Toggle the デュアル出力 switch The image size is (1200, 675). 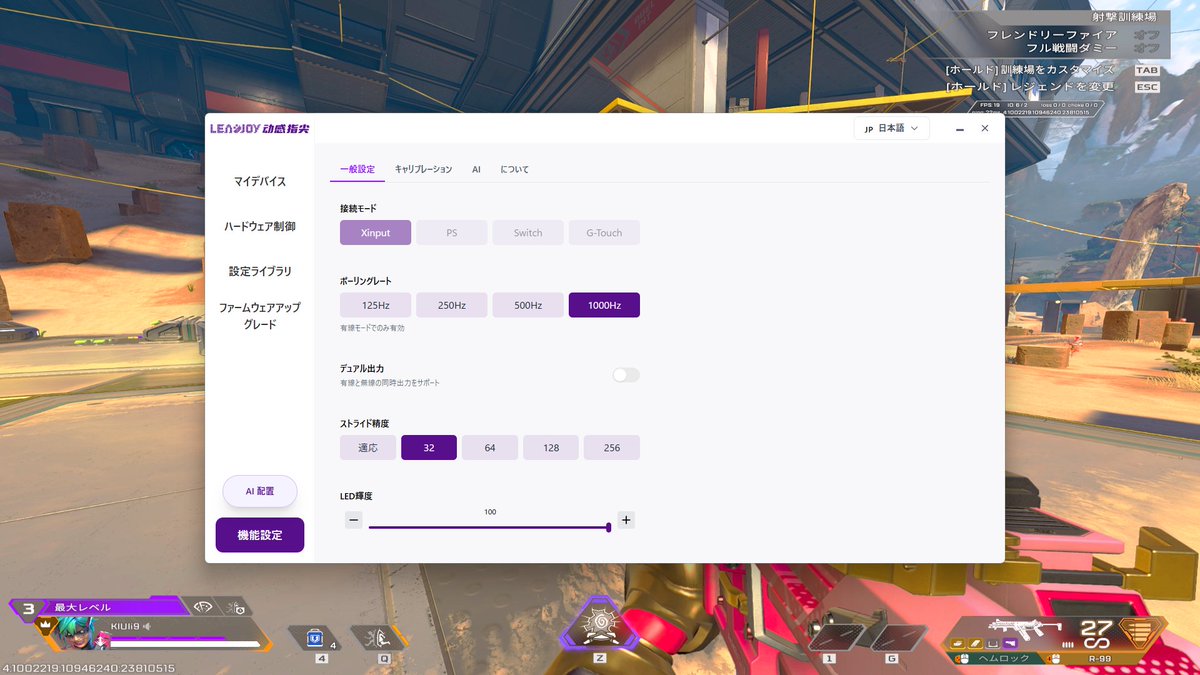pyautogui.click(x=626, y=375)
